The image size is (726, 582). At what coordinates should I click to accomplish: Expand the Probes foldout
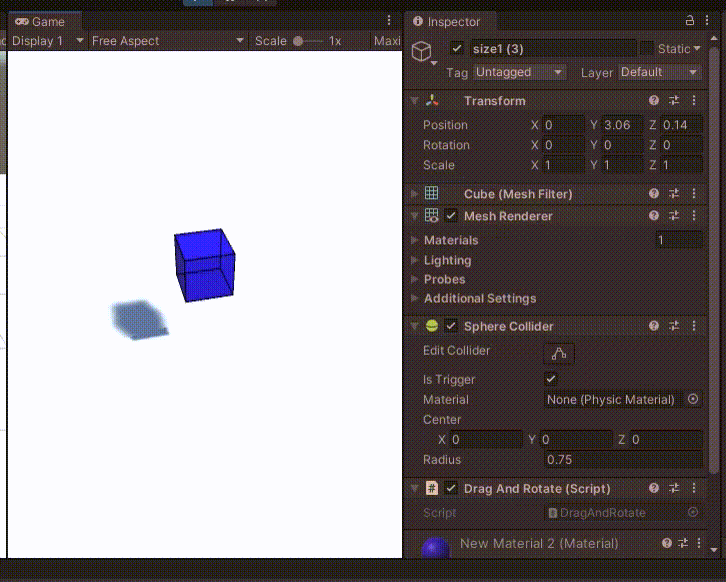415,279
